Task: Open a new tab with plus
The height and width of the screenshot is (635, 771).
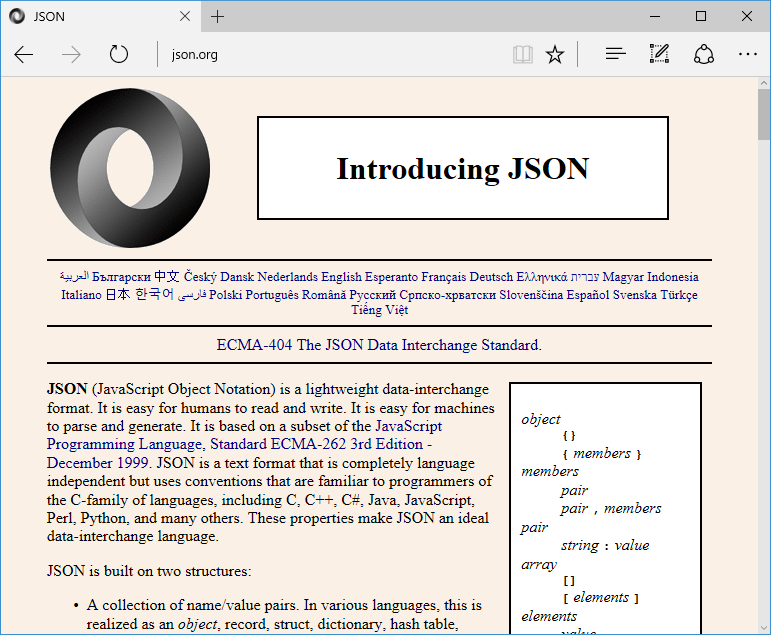Action: pos(217,16)
